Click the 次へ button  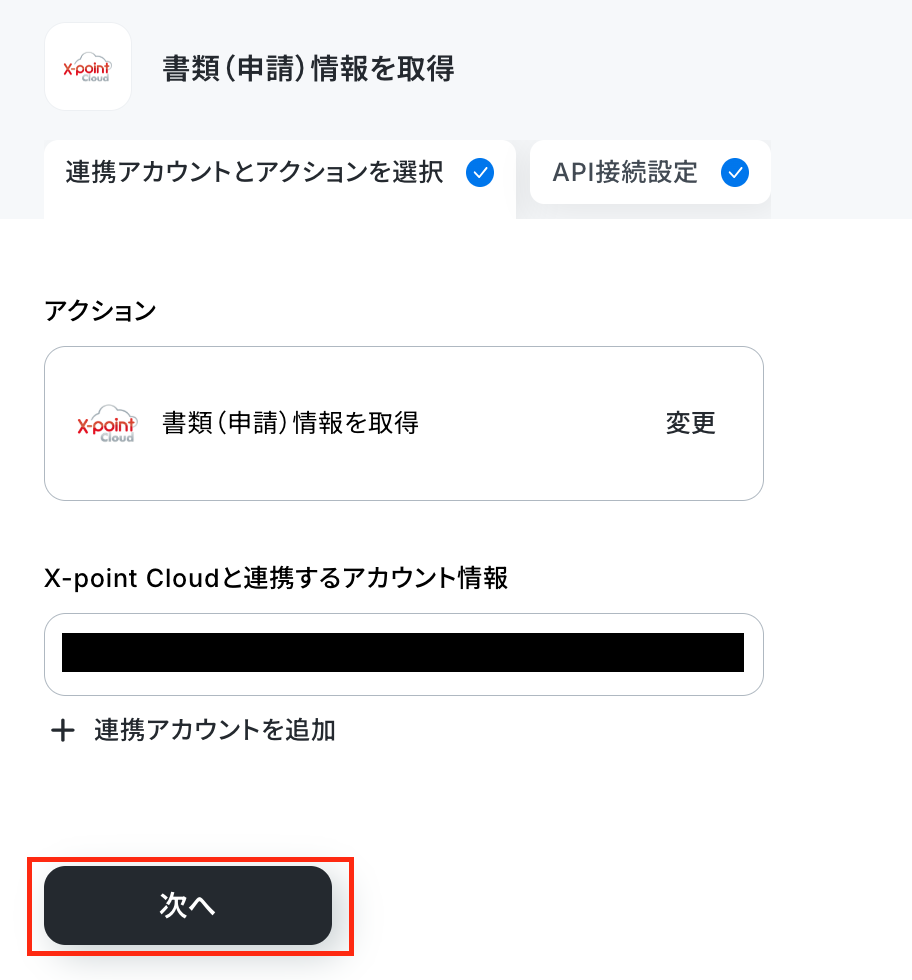pyautogui.click(x=188, y=905)
